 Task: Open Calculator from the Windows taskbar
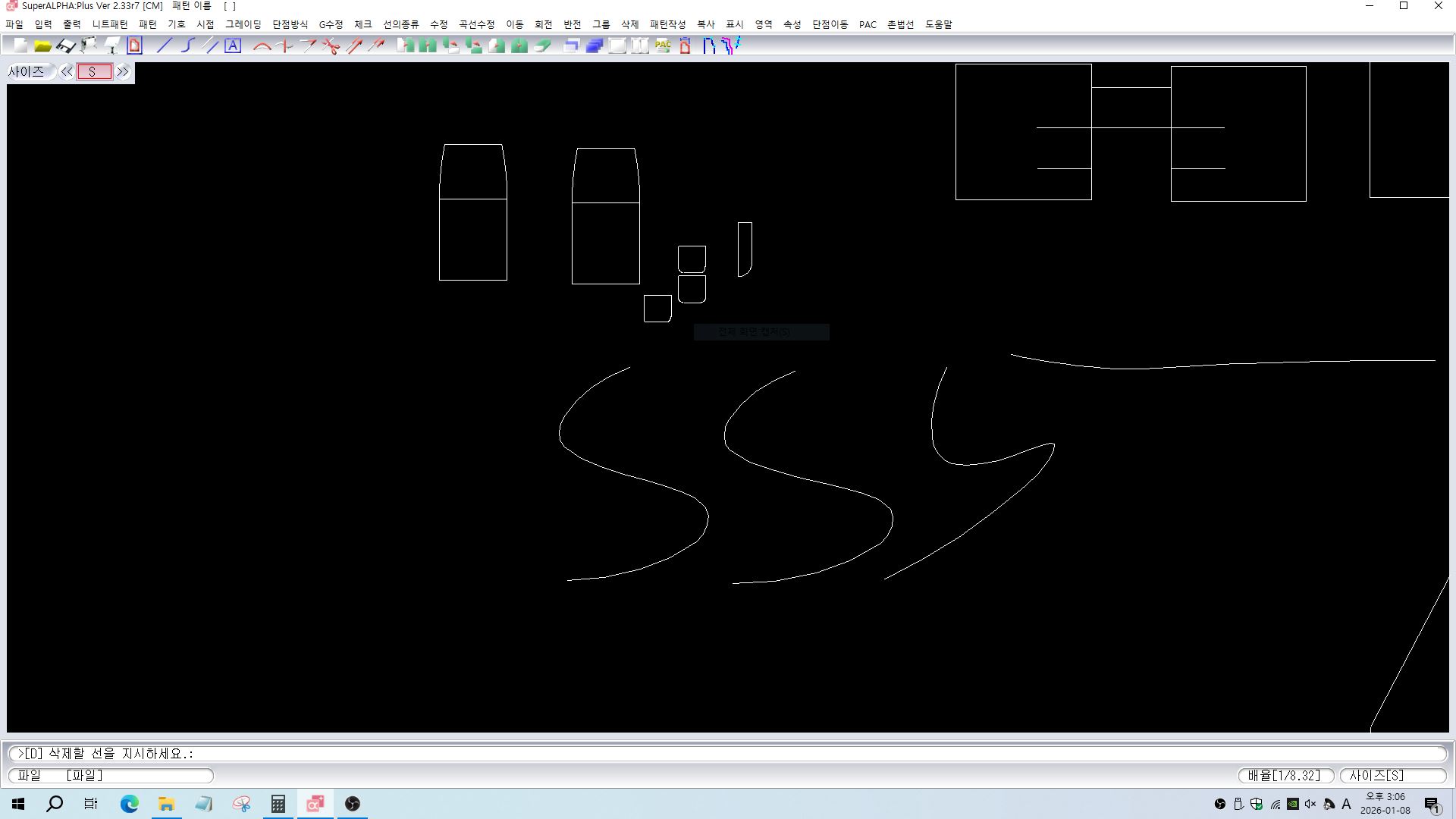pos(278,804)
